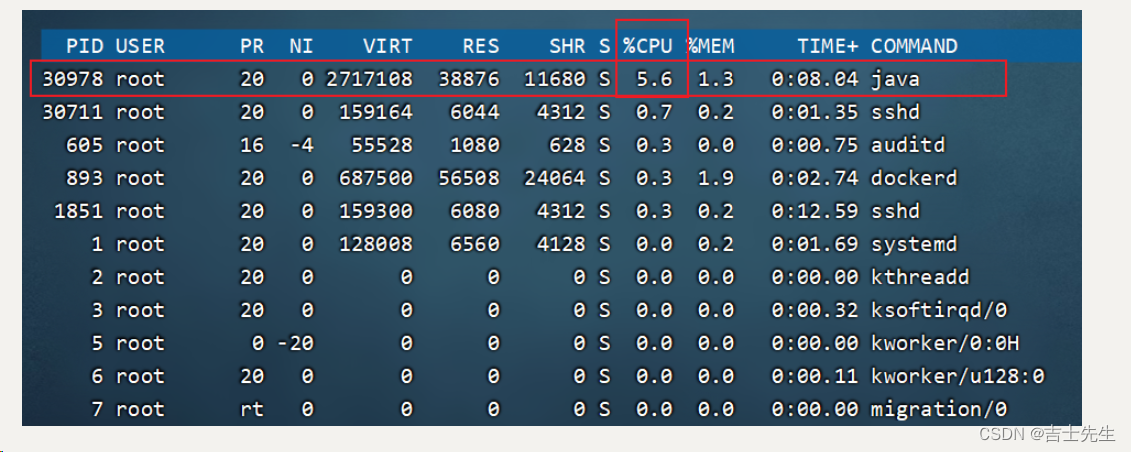Click the RES value 6044
Screen dimensions: 1131x452
pyautogui.click(x=475, y=112)
